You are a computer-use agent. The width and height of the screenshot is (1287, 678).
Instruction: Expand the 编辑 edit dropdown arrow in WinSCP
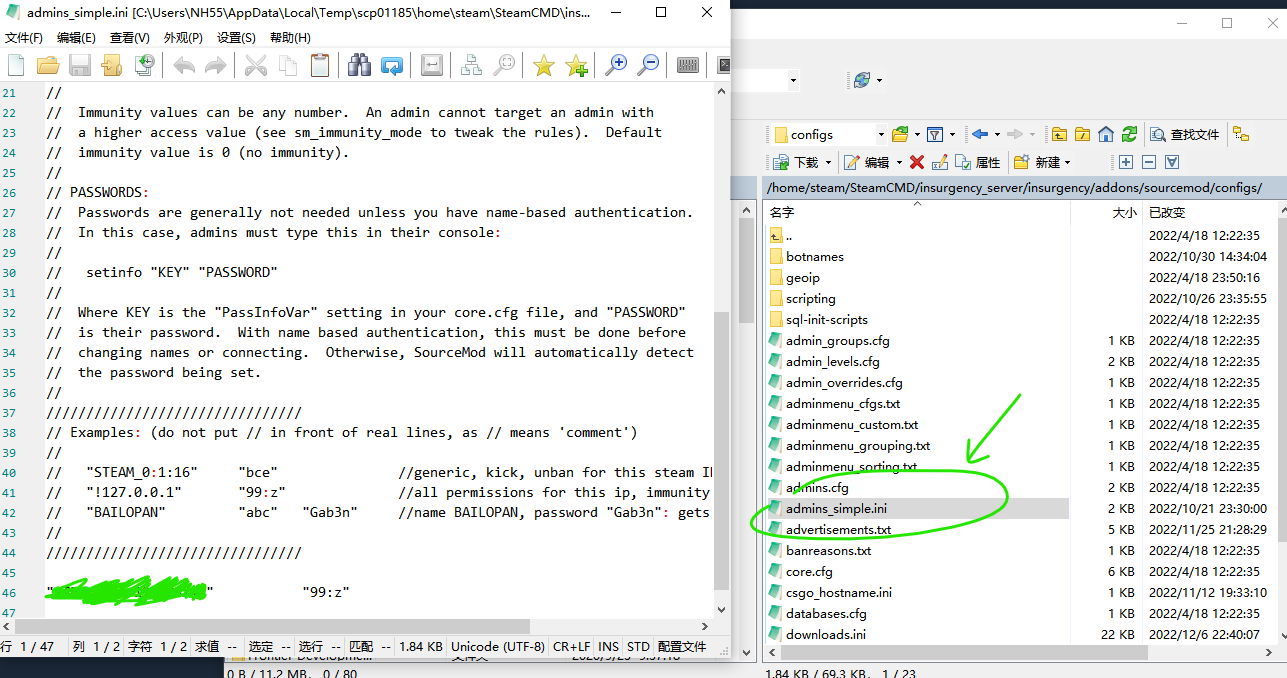click(899, 162)
